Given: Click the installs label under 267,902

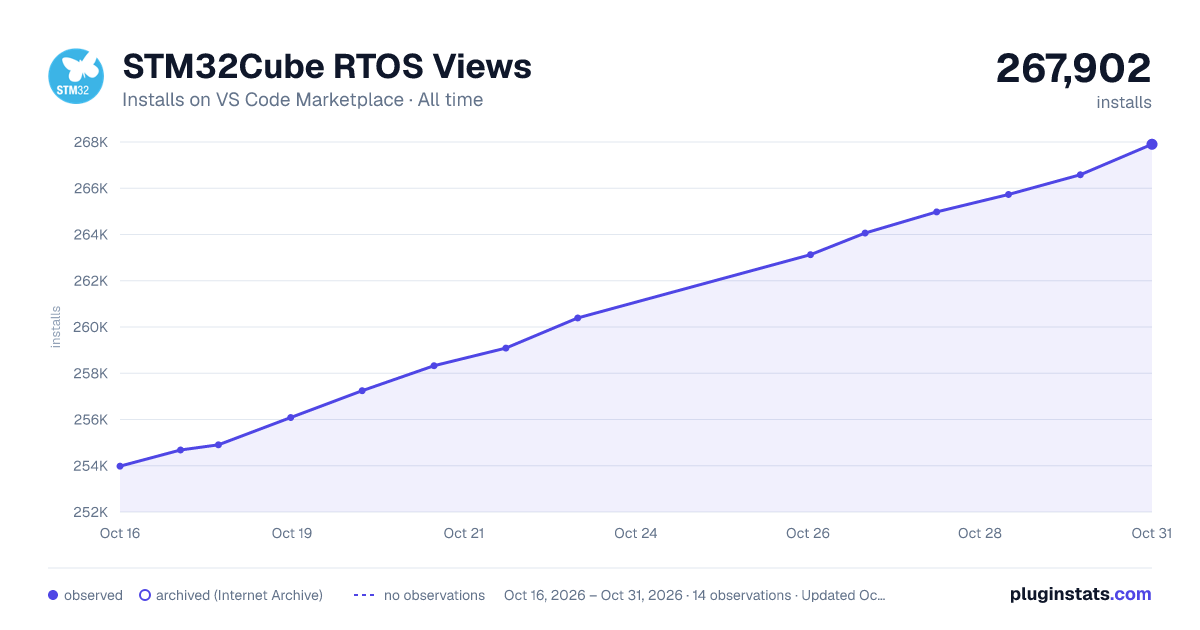Looking at the screenshot, I should 1124,102.
